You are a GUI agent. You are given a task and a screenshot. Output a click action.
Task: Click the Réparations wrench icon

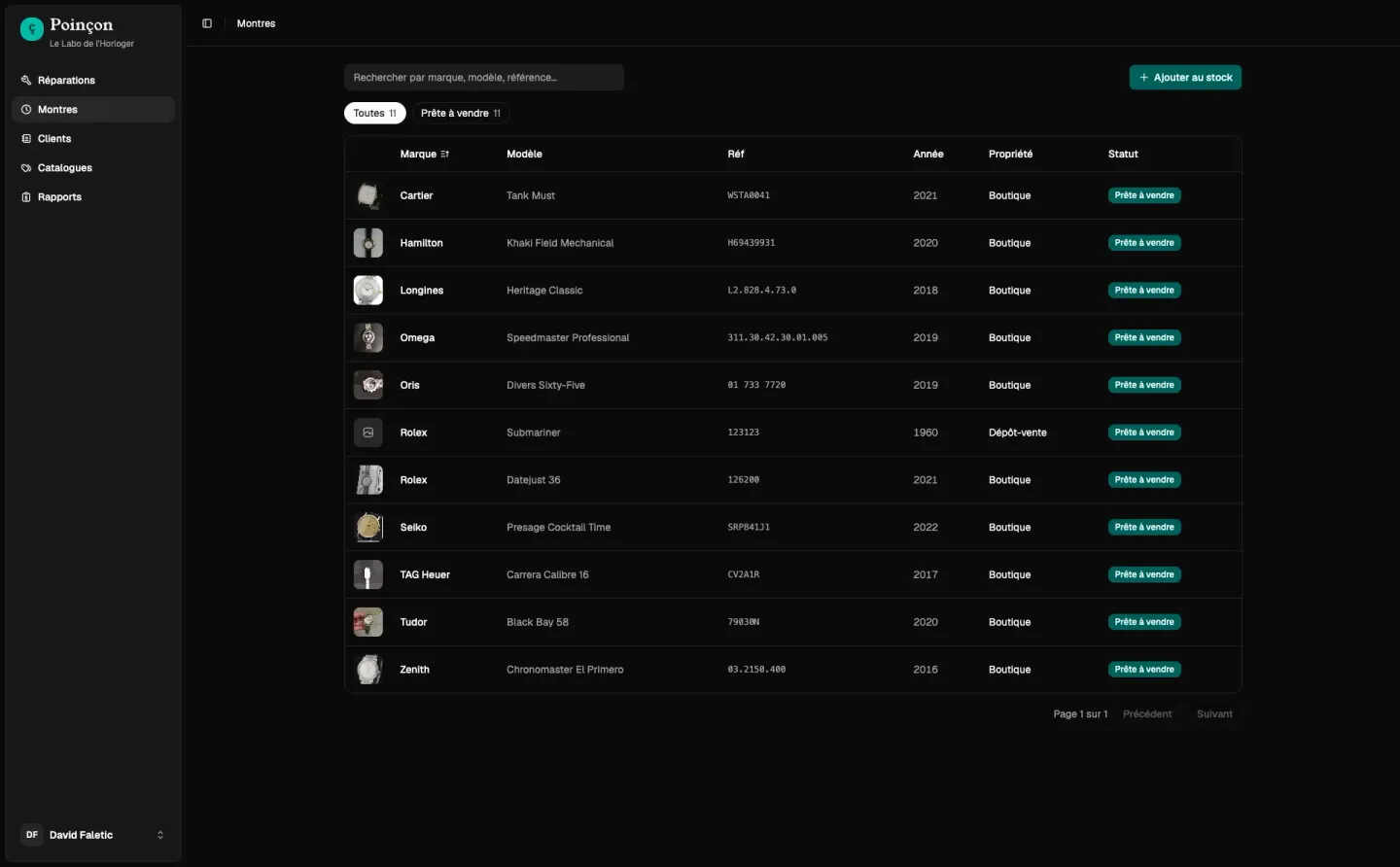pyautogui.click(x=26, y=81)
